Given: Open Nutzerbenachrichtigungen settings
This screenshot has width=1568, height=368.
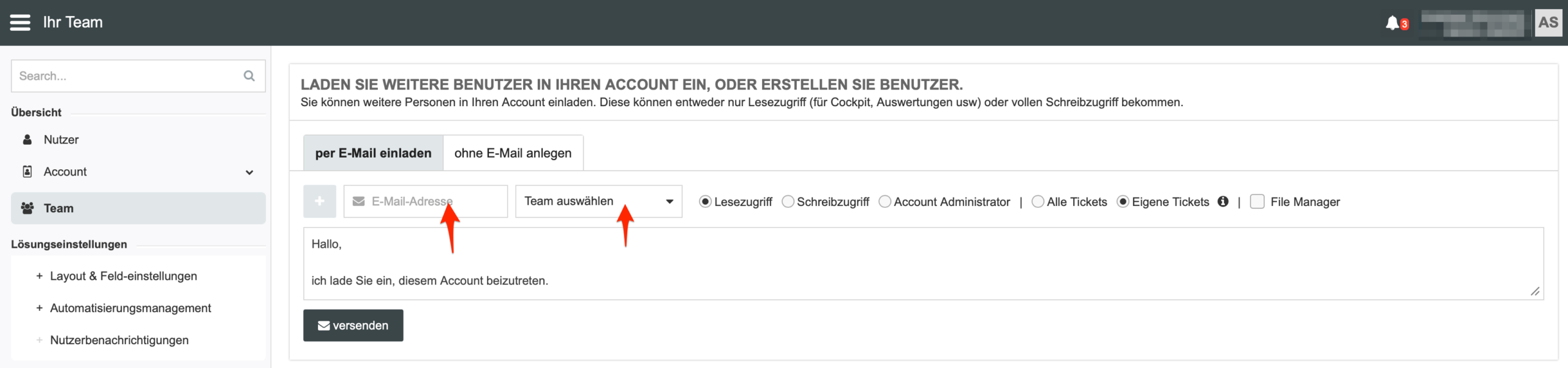Looking at the screenshot, I should click(119, 340).
